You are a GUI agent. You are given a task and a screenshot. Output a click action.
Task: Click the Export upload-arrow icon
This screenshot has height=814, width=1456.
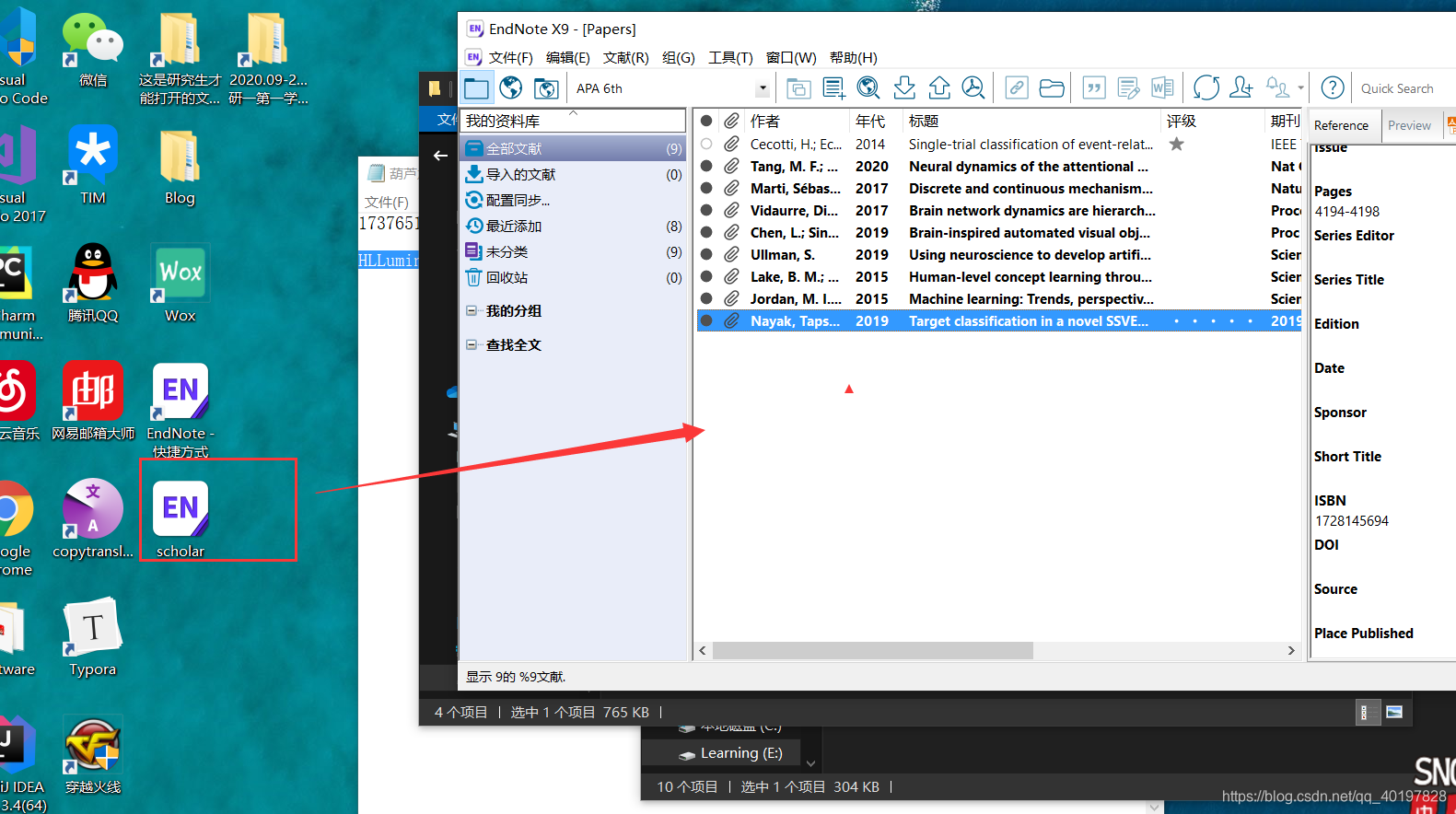coord(939,88)
